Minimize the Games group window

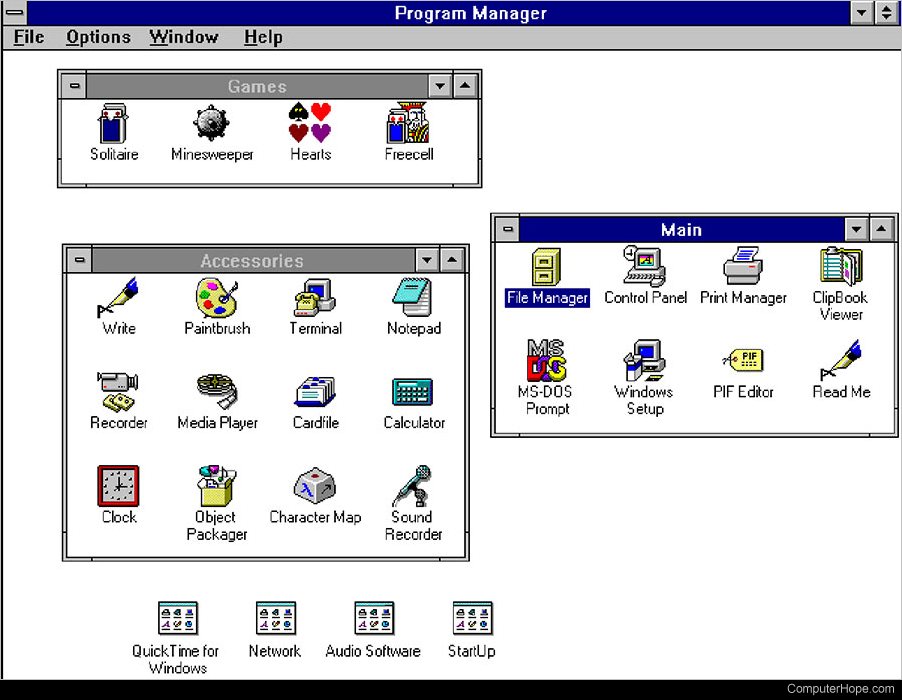[440, 86]
